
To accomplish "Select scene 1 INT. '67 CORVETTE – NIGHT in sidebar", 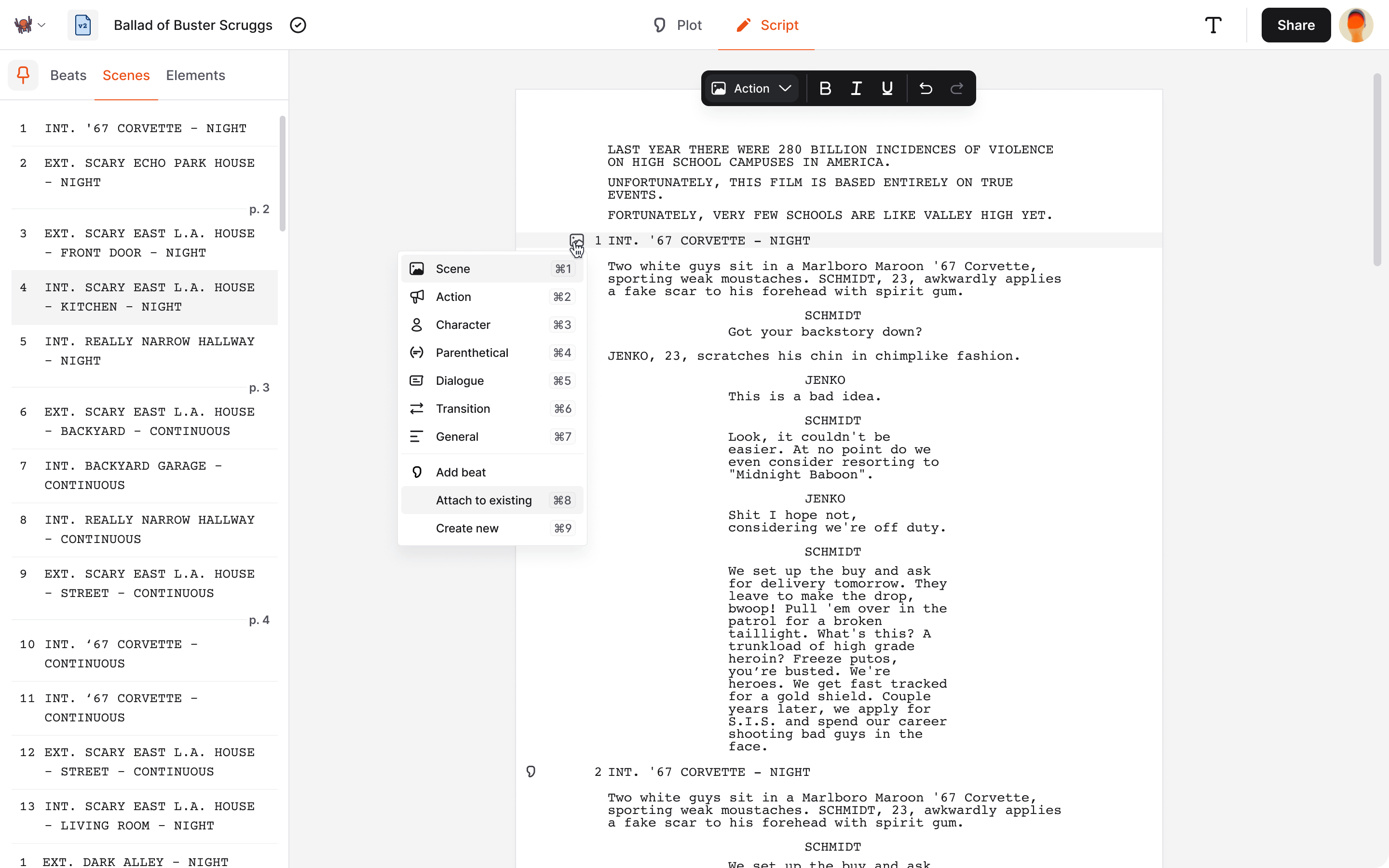I will pos(145,129).
